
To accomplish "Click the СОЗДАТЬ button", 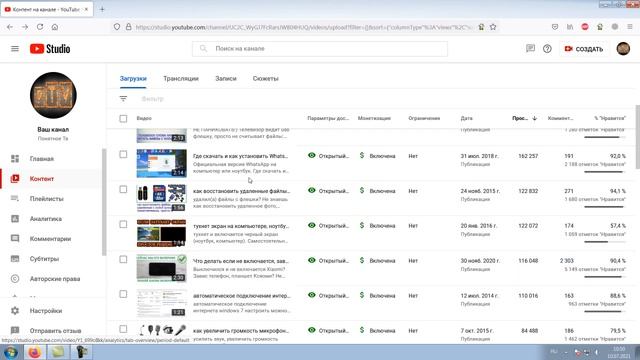I will [584, 49].
